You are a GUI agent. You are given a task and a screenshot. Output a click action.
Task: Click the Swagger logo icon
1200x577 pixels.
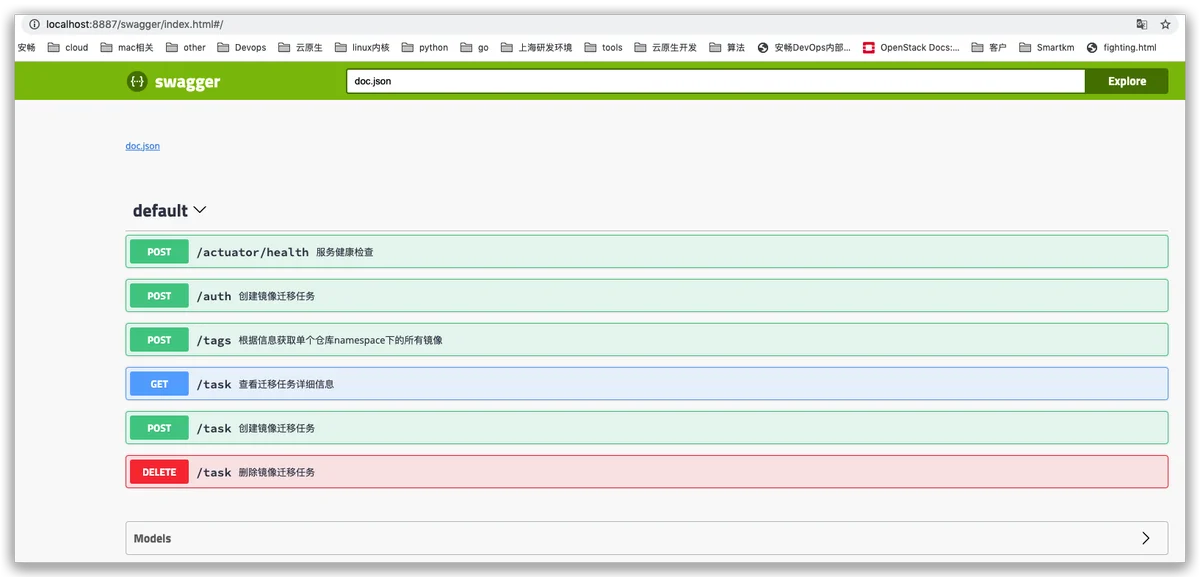(x=138, y=81)
